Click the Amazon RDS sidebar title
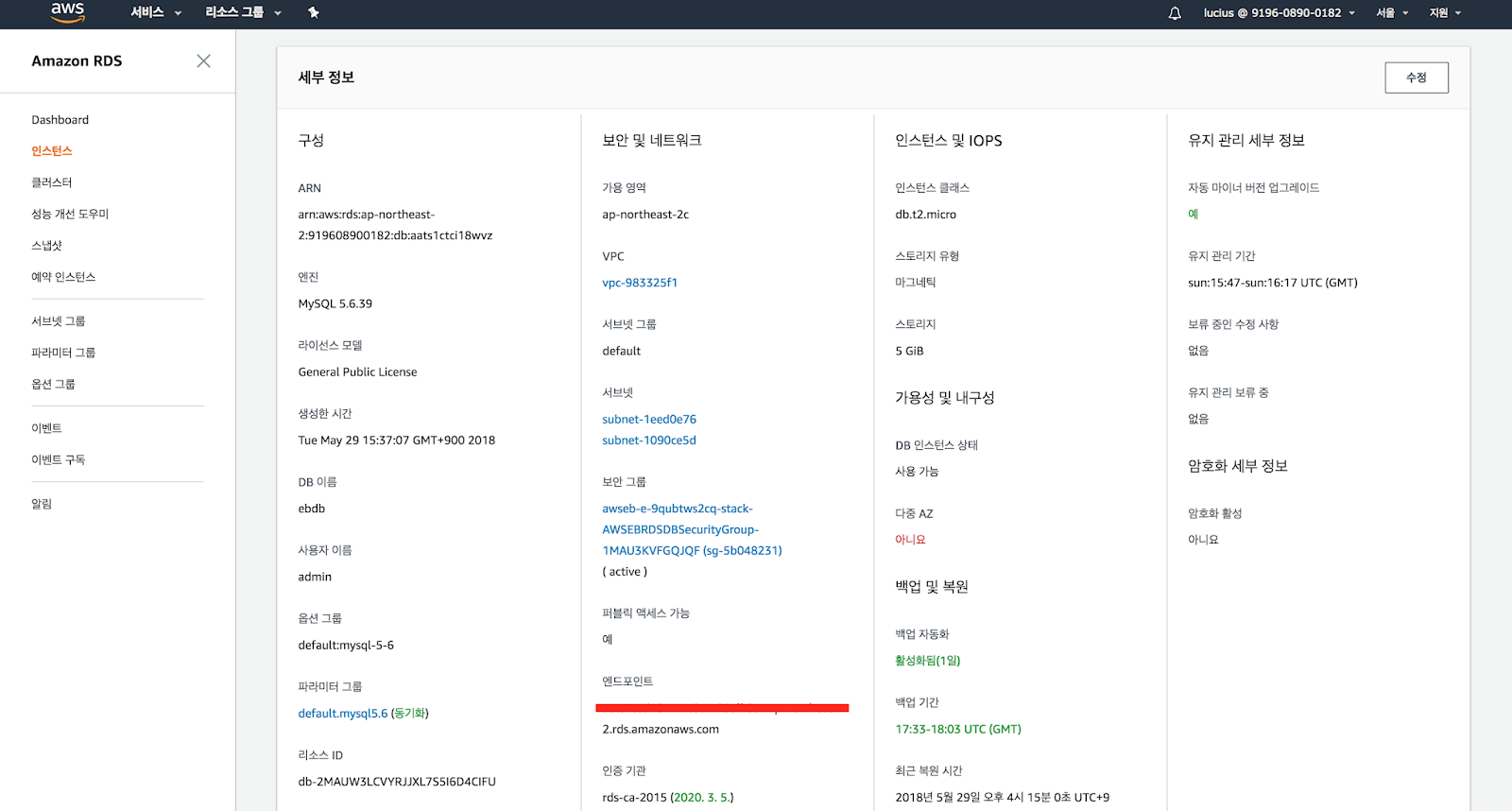Viewport: 1512px width, 811px height. (77, 60)
